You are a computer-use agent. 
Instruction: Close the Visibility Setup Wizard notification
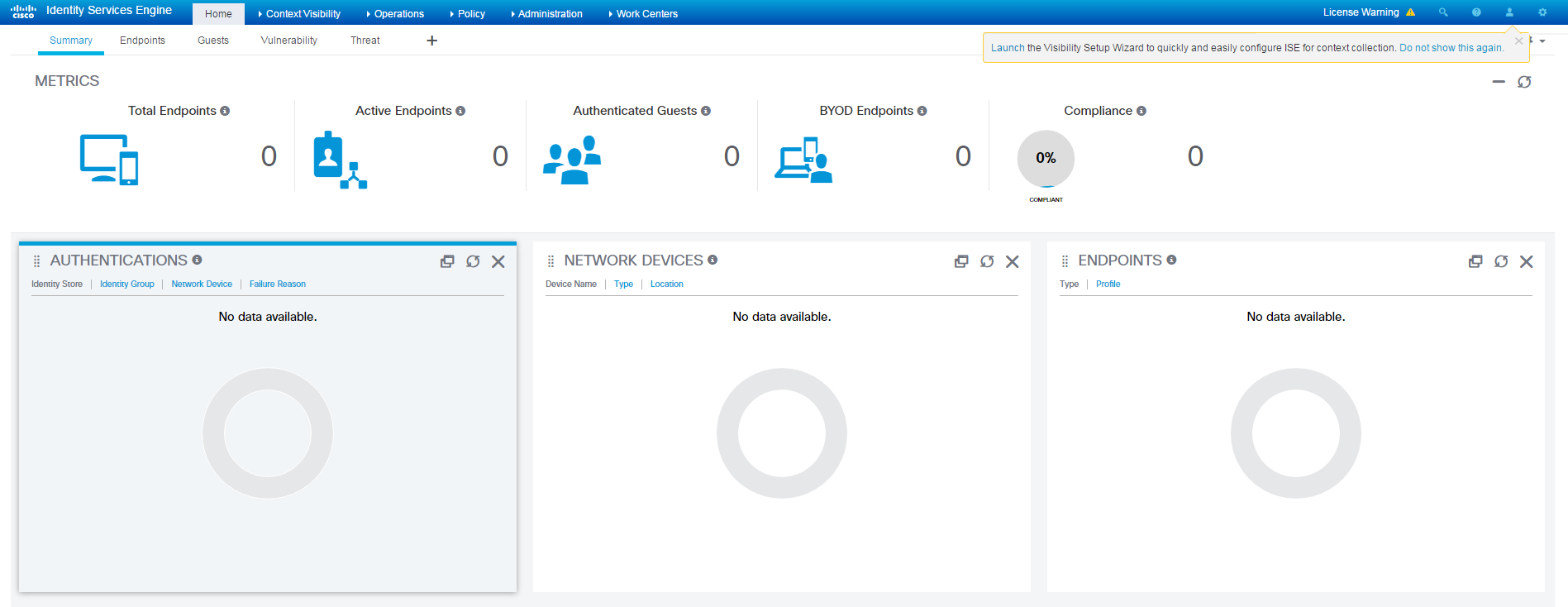pos(1518,41)
